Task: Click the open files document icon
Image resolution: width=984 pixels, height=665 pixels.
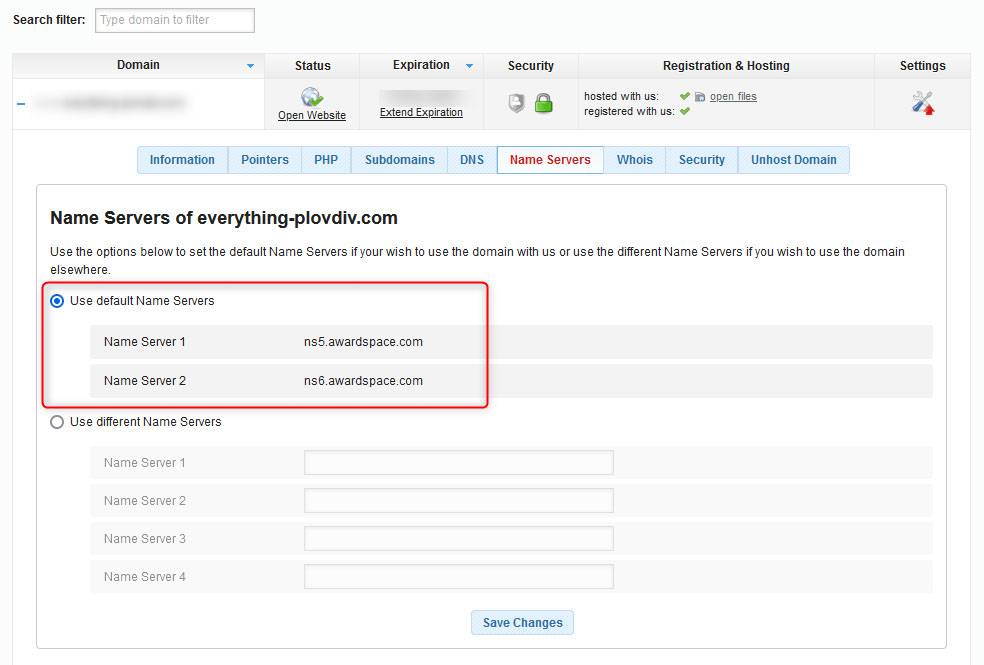Action: pos(700,96)
